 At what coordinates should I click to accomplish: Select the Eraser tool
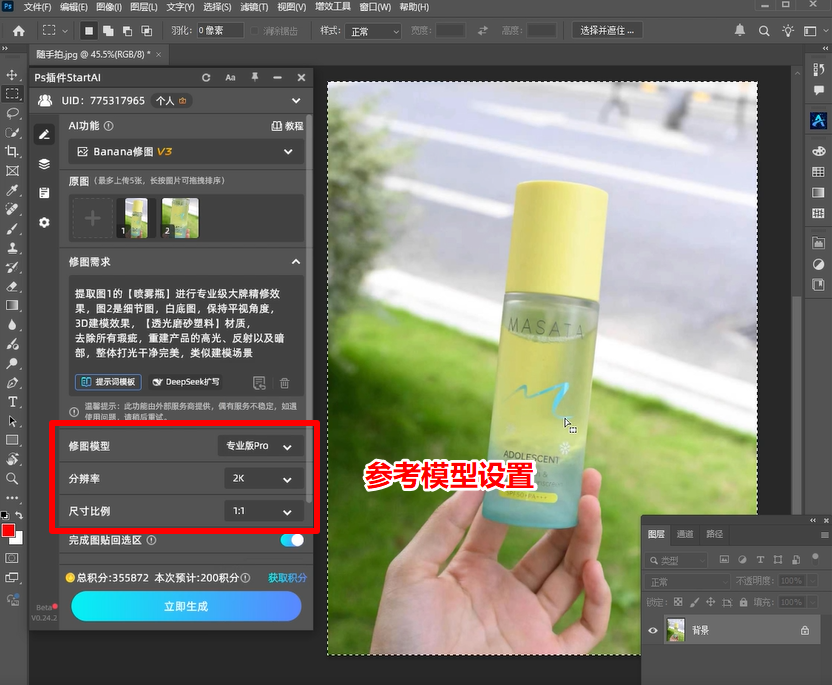point(12,287)
